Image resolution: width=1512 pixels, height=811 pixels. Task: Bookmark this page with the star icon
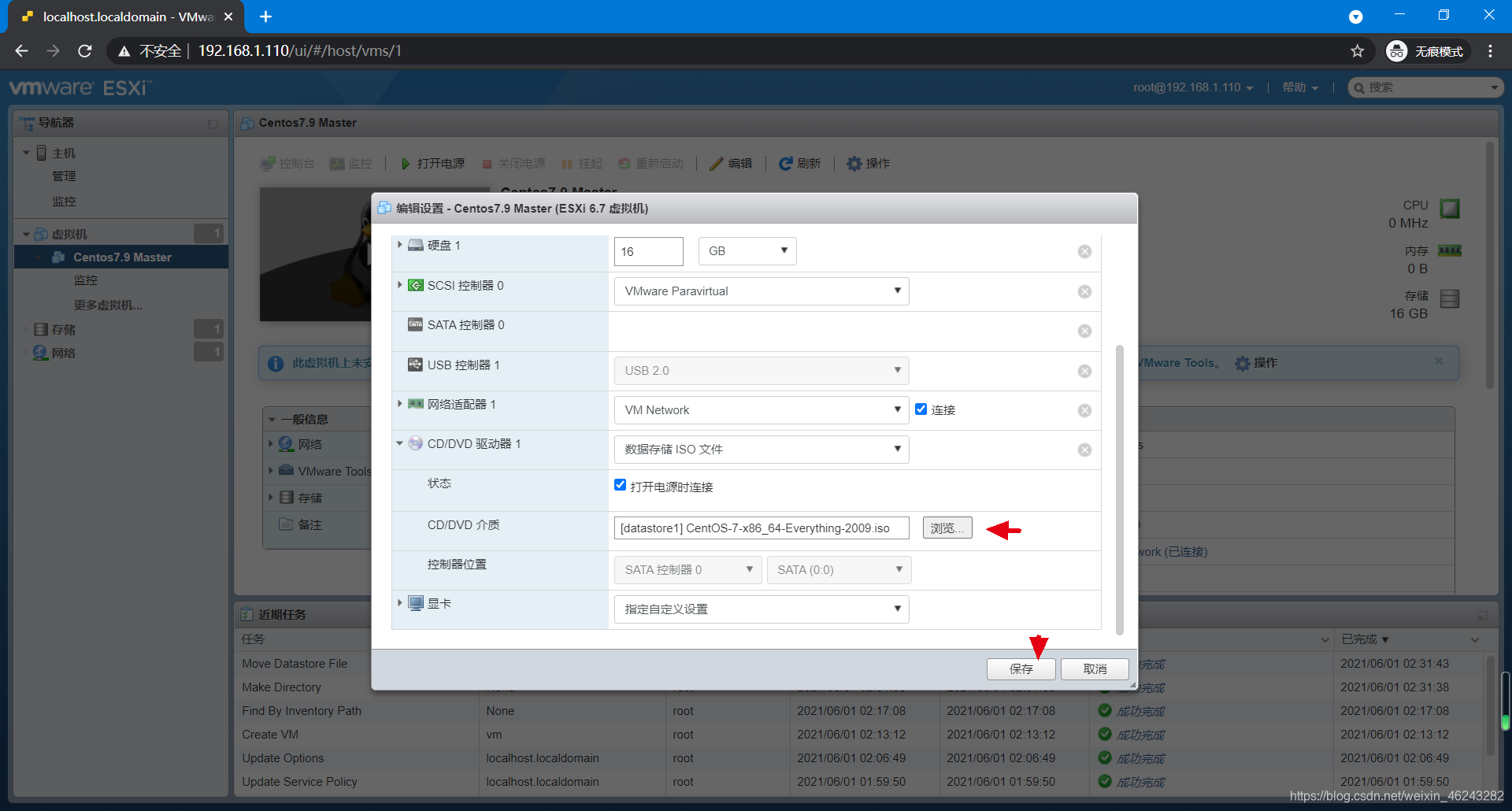1357,51
